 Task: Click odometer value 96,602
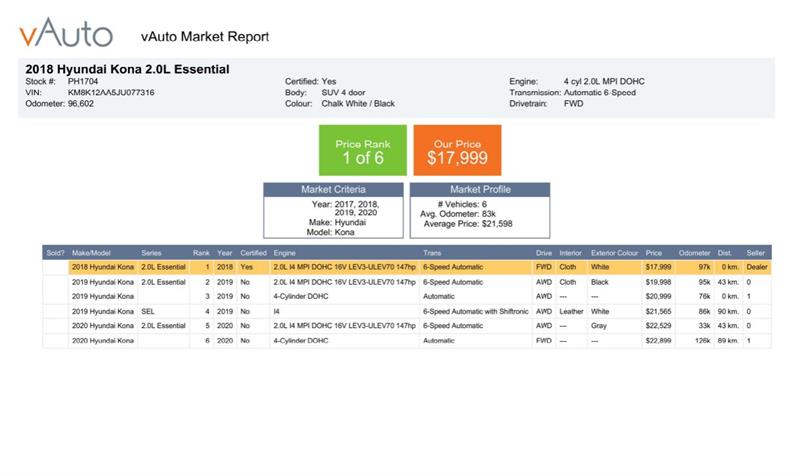pyautogui.click(x=81, y=104)
